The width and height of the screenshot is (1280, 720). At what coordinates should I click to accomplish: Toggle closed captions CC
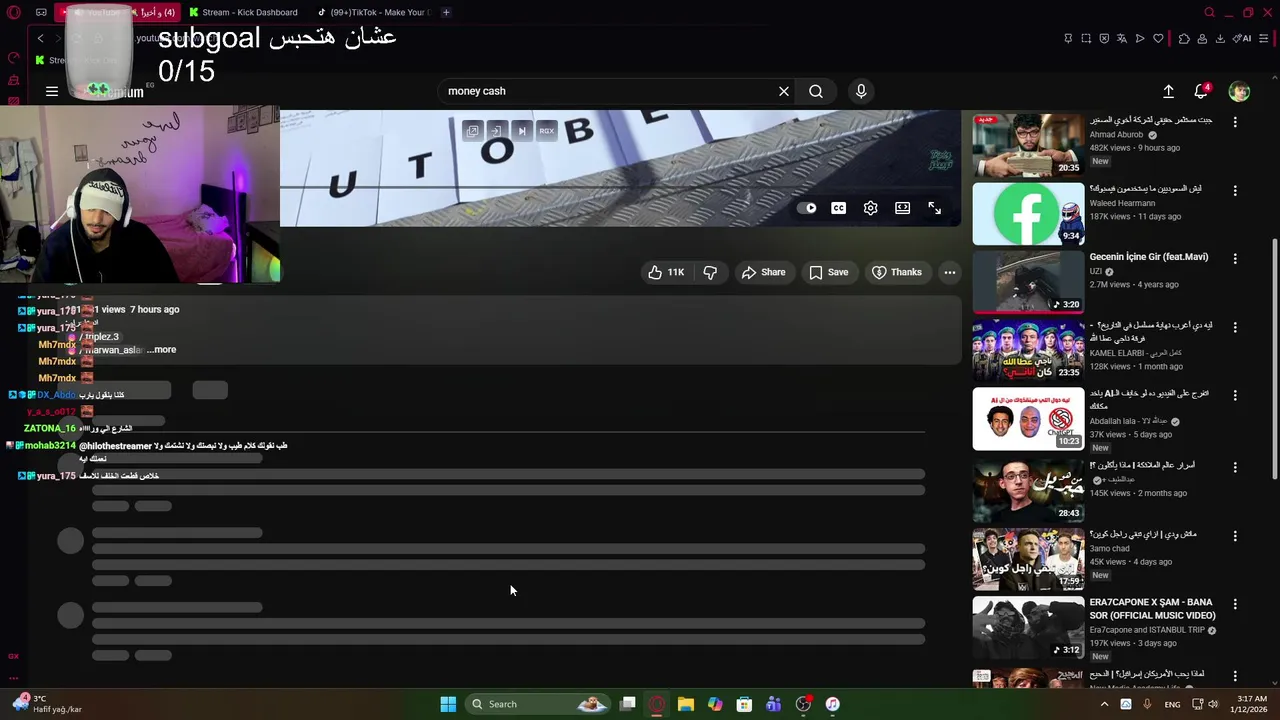click(839, 208)
